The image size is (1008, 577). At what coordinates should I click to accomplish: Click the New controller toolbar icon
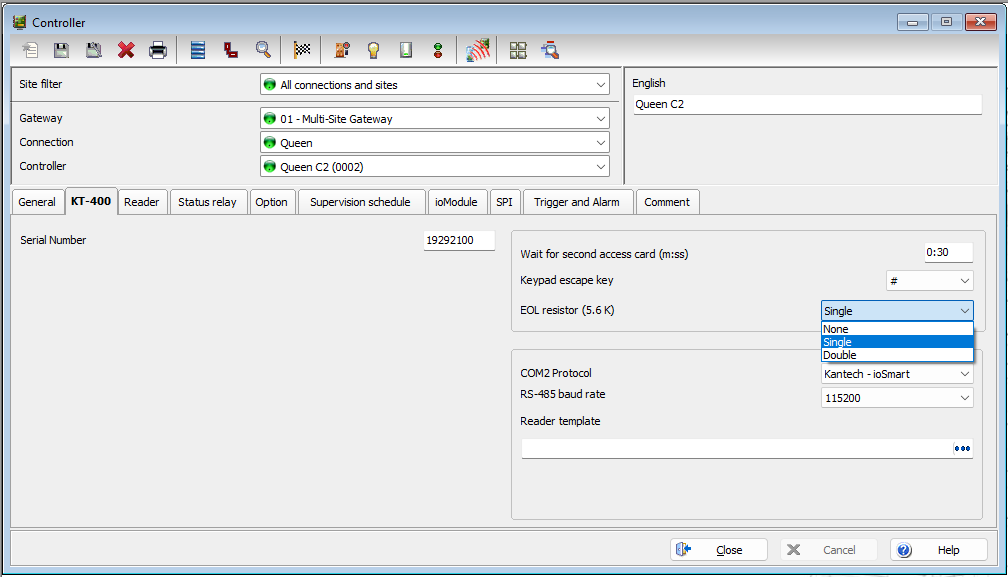click(x=30, y=50)
